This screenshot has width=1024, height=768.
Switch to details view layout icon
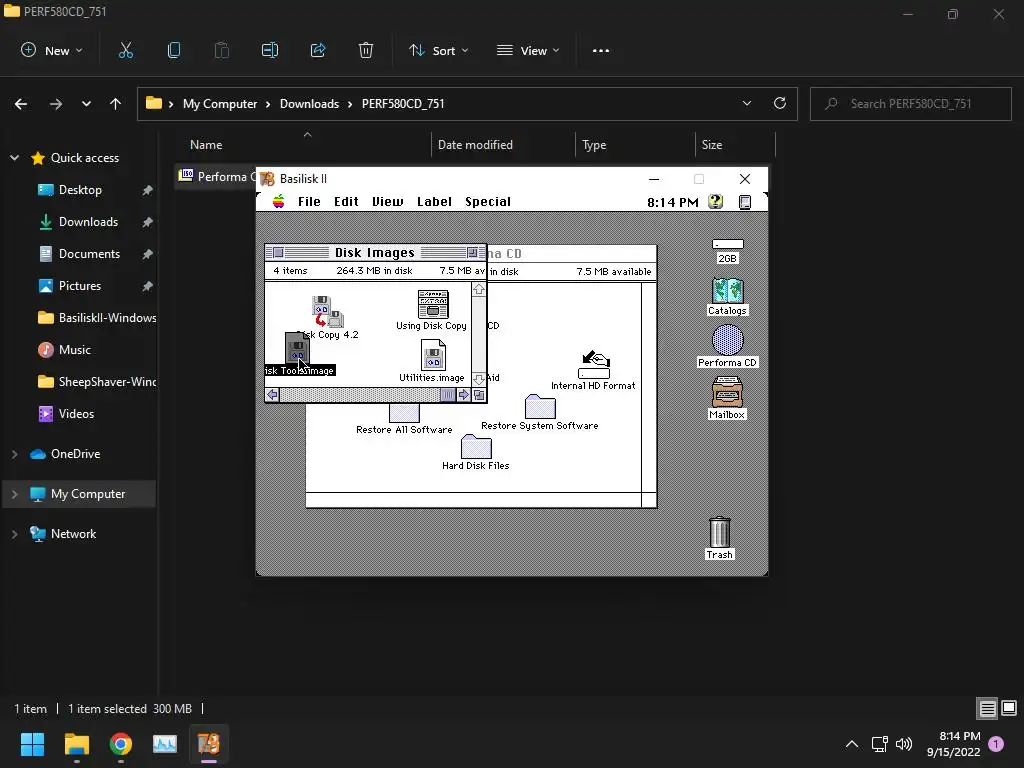[x=987, y=709]
